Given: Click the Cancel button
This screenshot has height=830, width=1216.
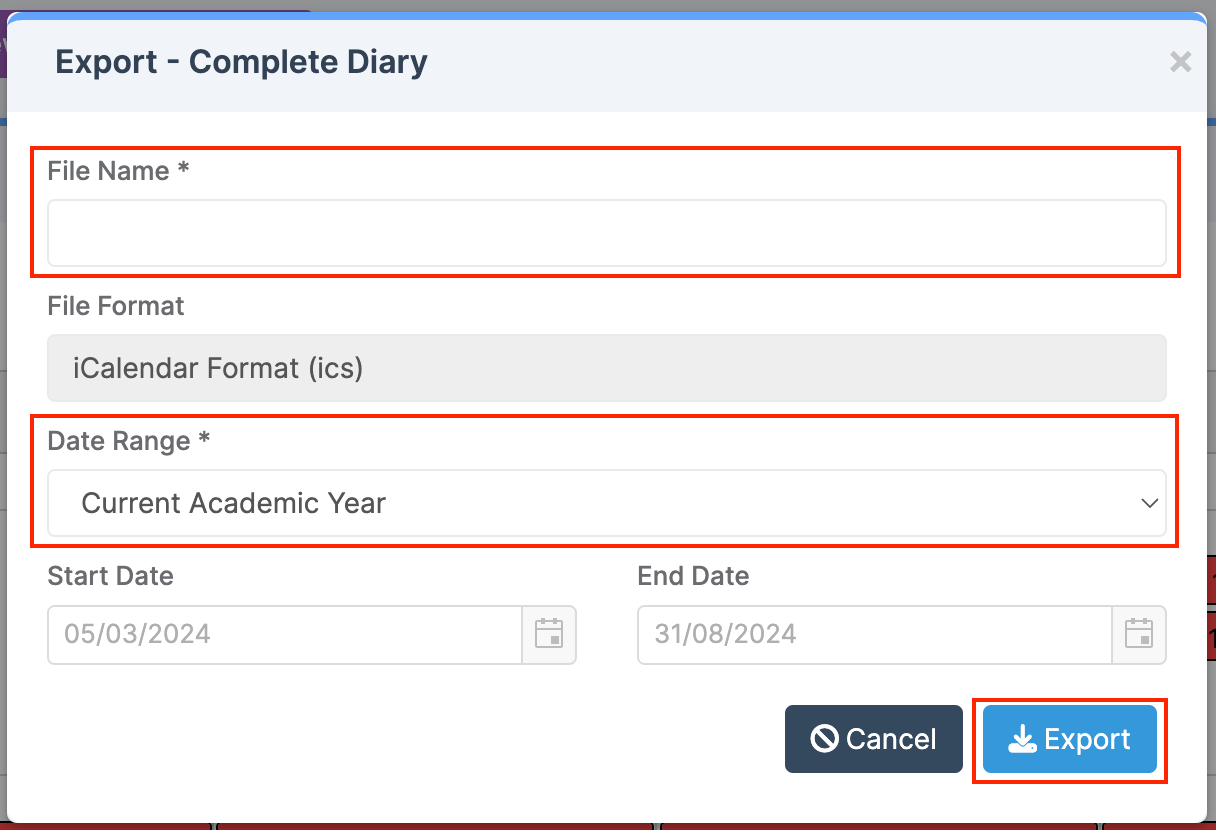Looking at the screenshot, I should click(x=873, y=739).
